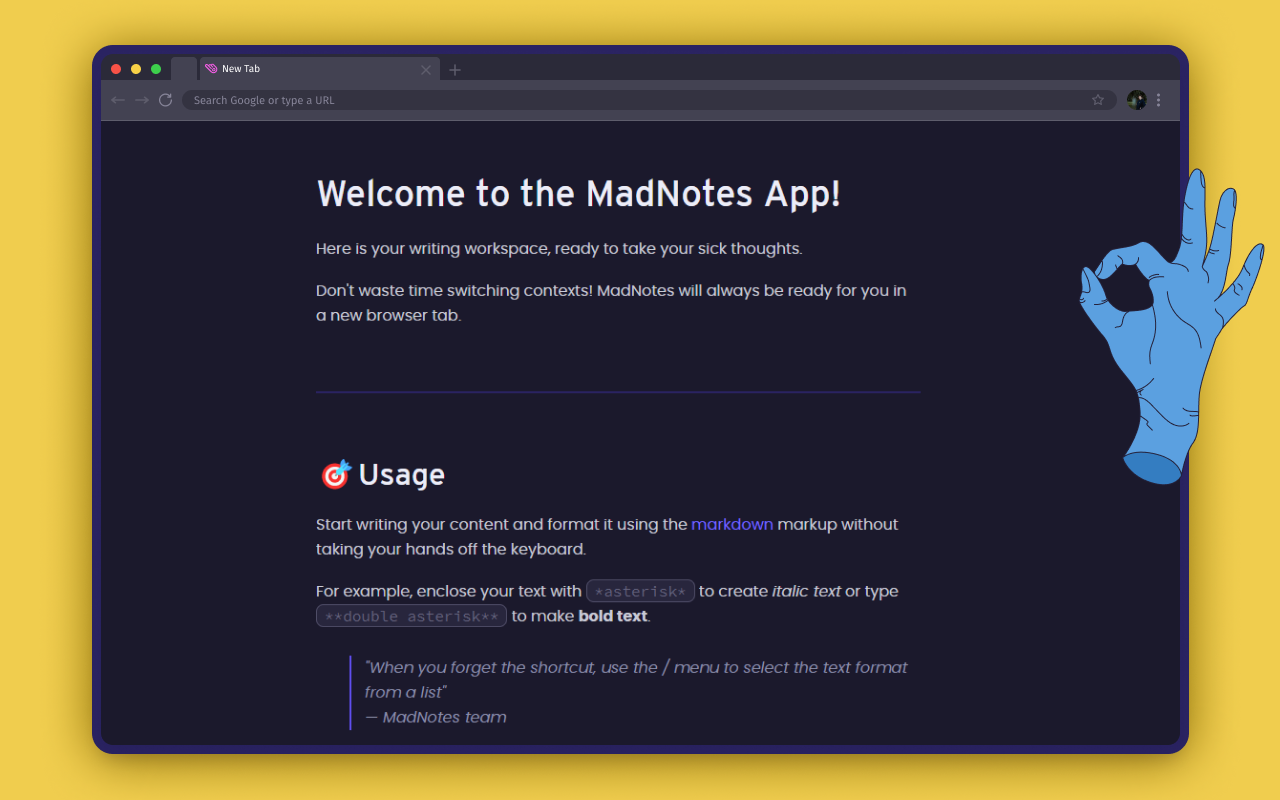
Task: Close the New Tab tab
Action: (426, 69)
